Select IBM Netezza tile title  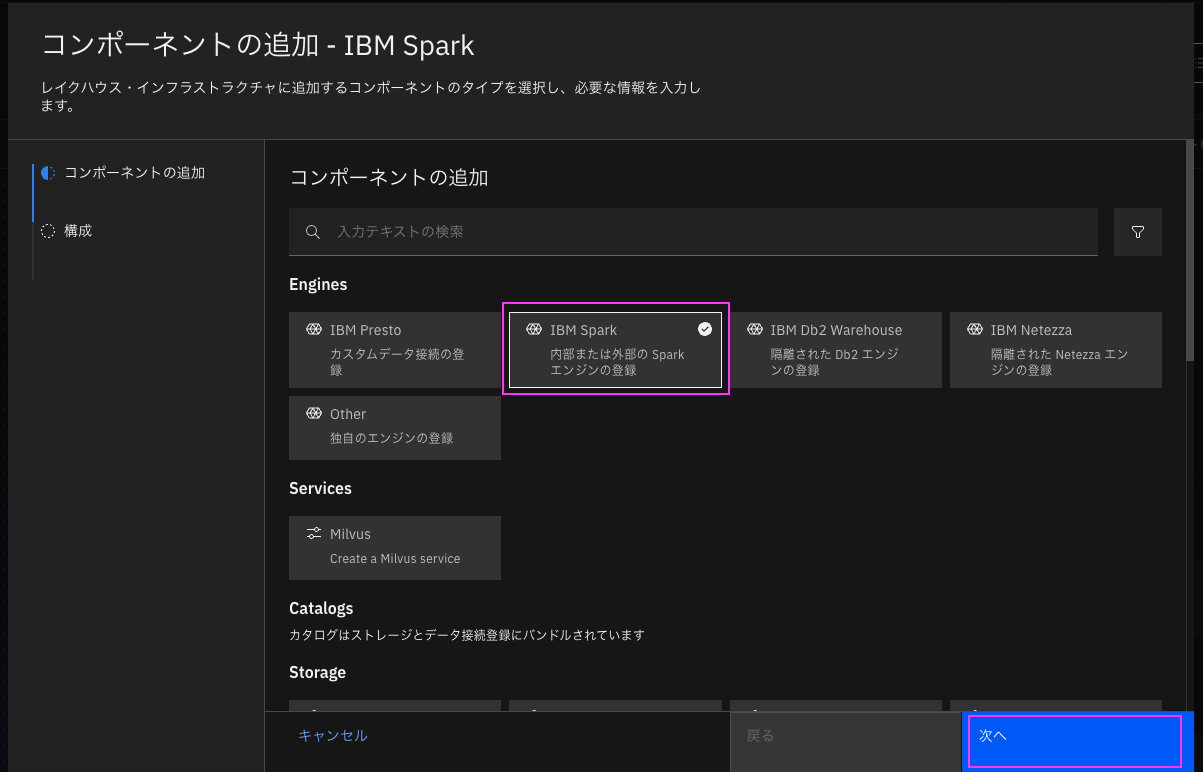[x=1031, y=330]
